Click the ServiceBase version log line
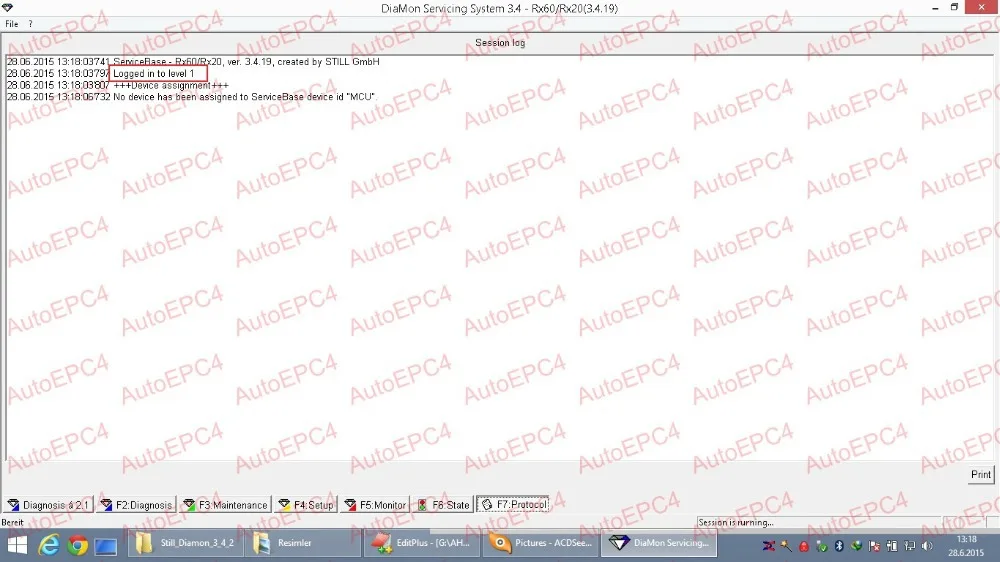Screen dimensions: 1000x562 coord(246,62)
